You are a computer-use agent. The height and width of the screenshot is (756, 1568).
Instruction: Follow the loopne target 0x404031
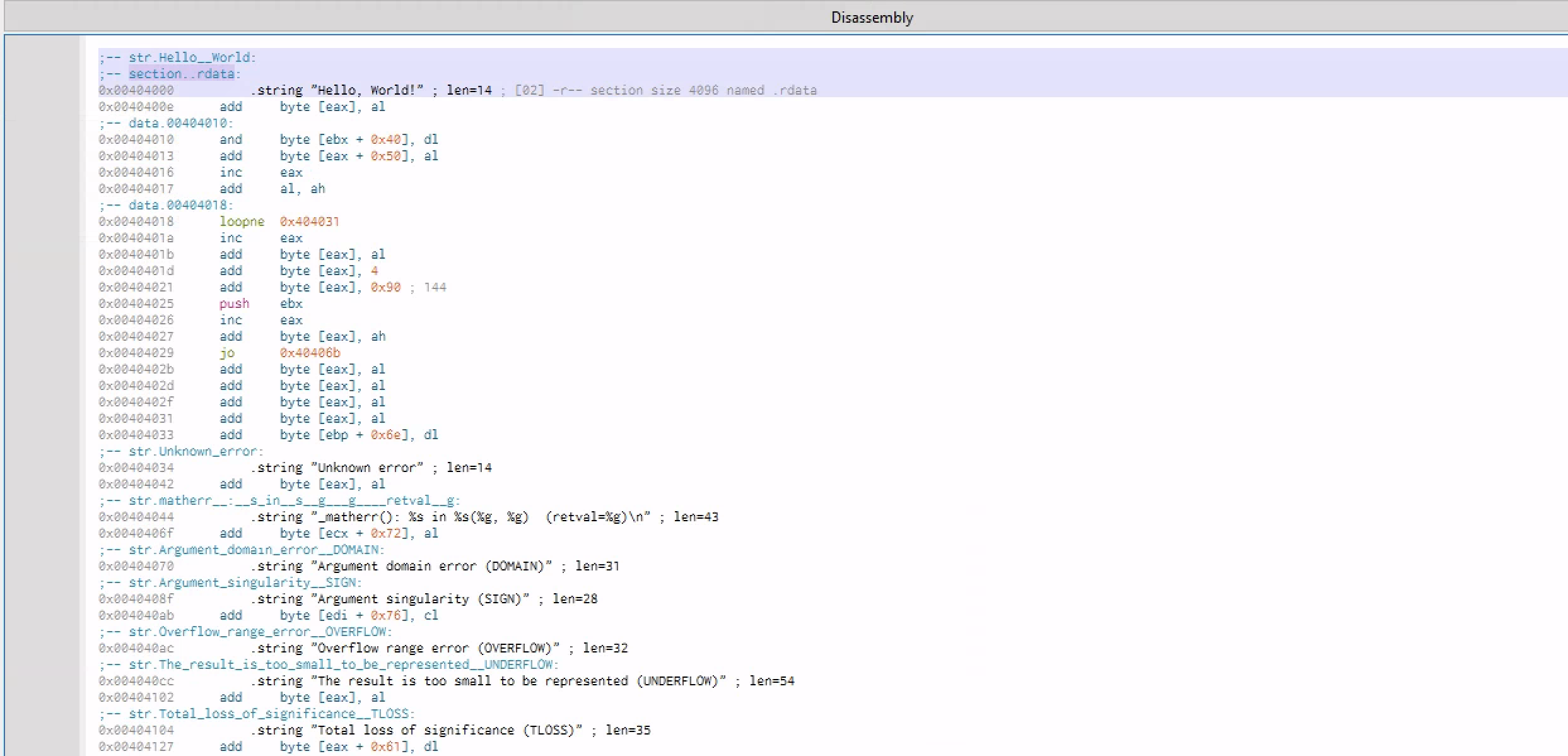tap(309, 221)
